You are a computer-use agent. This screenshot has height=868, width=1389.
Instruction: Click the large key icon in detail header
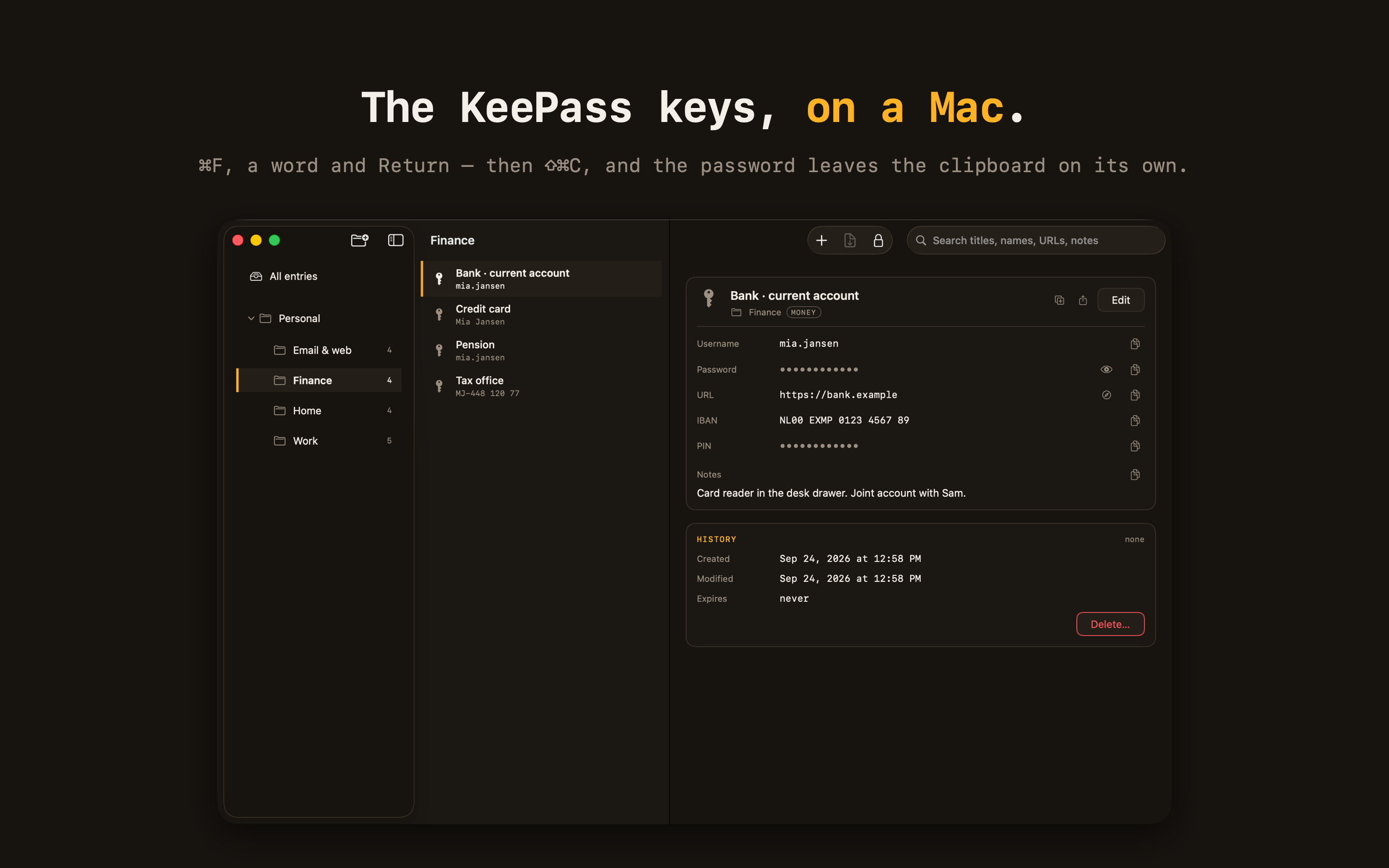[709, 298]
